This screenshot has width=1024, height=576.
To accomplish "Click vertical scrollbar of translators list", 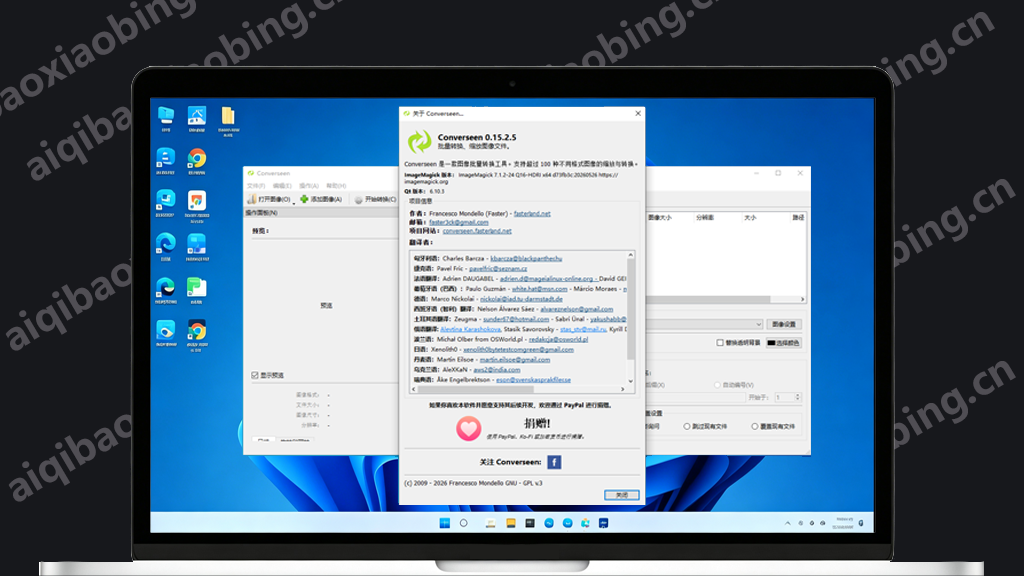I will point(630,309).
